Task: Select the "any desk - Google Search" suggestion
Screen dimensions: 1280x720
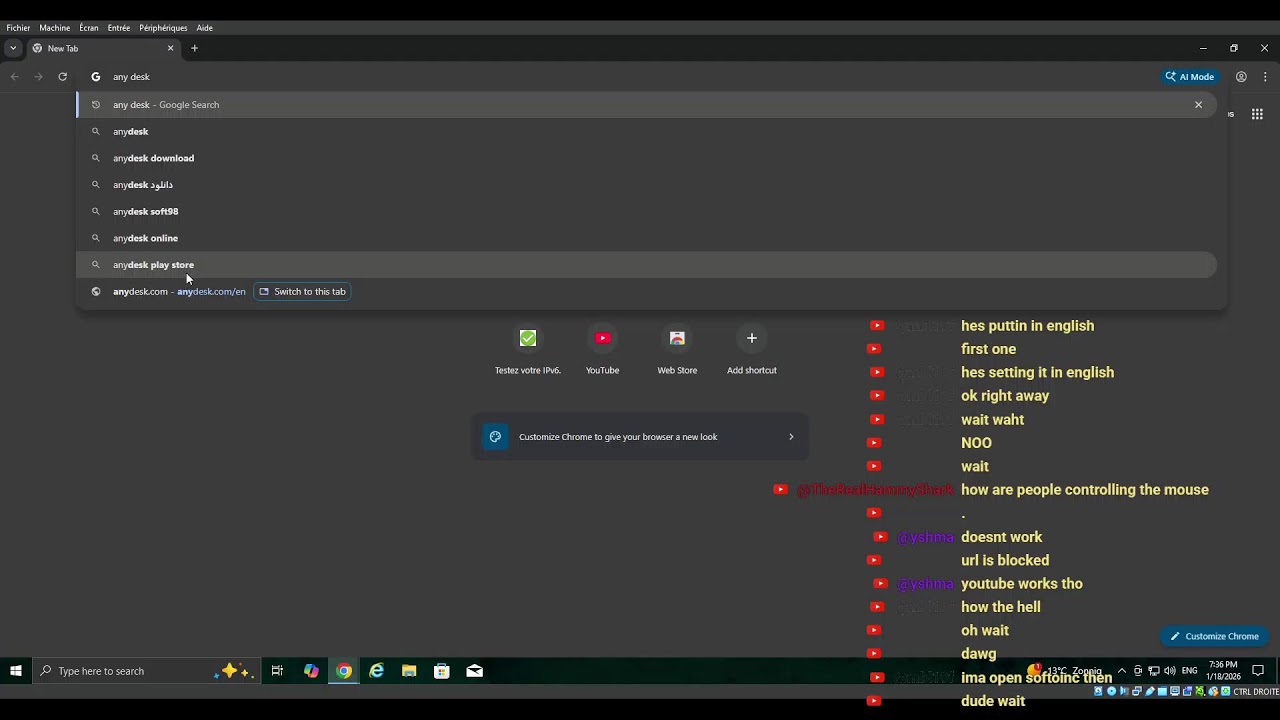Action: (x=646, y=105)
